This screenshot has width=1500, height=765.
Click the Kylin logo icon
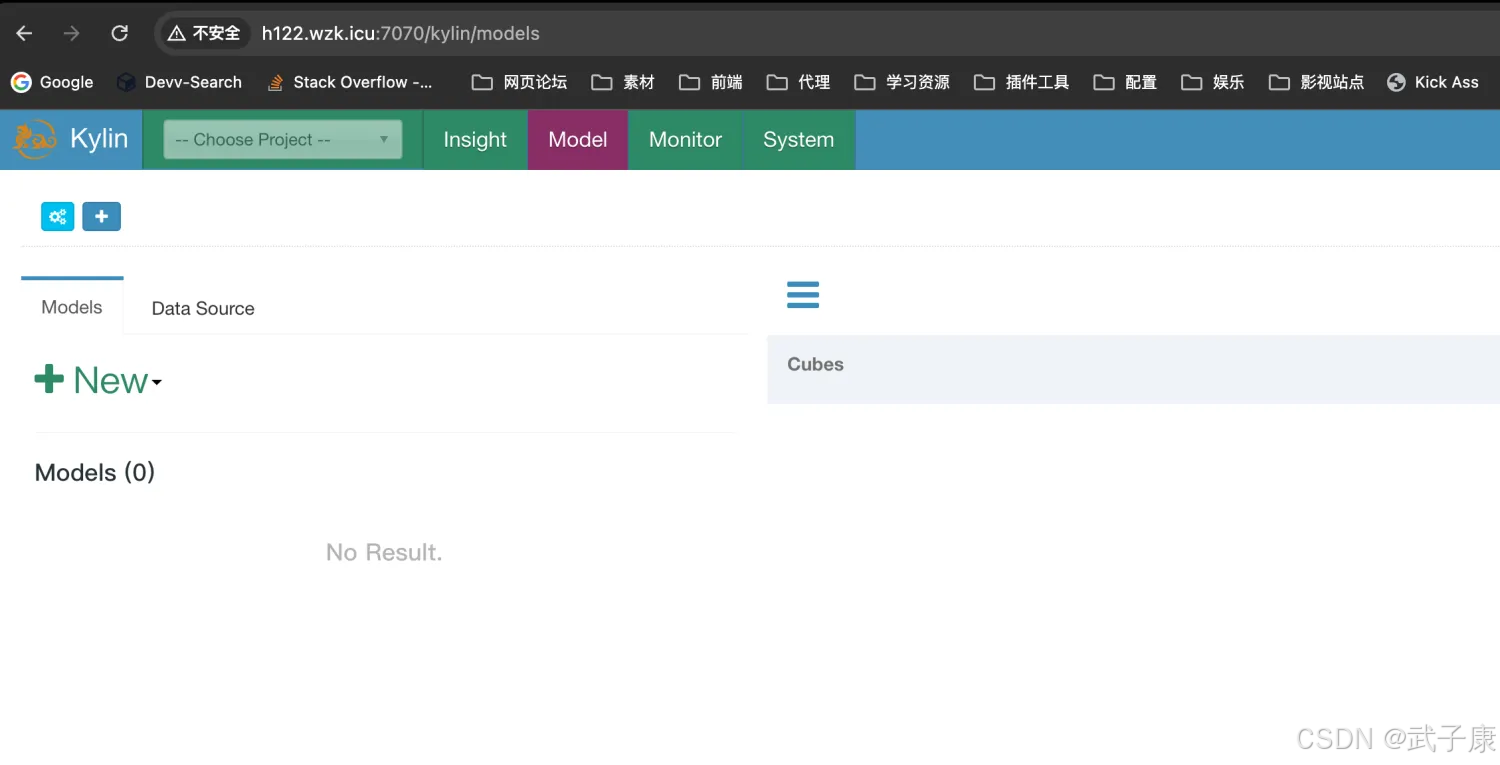point(34,140)
